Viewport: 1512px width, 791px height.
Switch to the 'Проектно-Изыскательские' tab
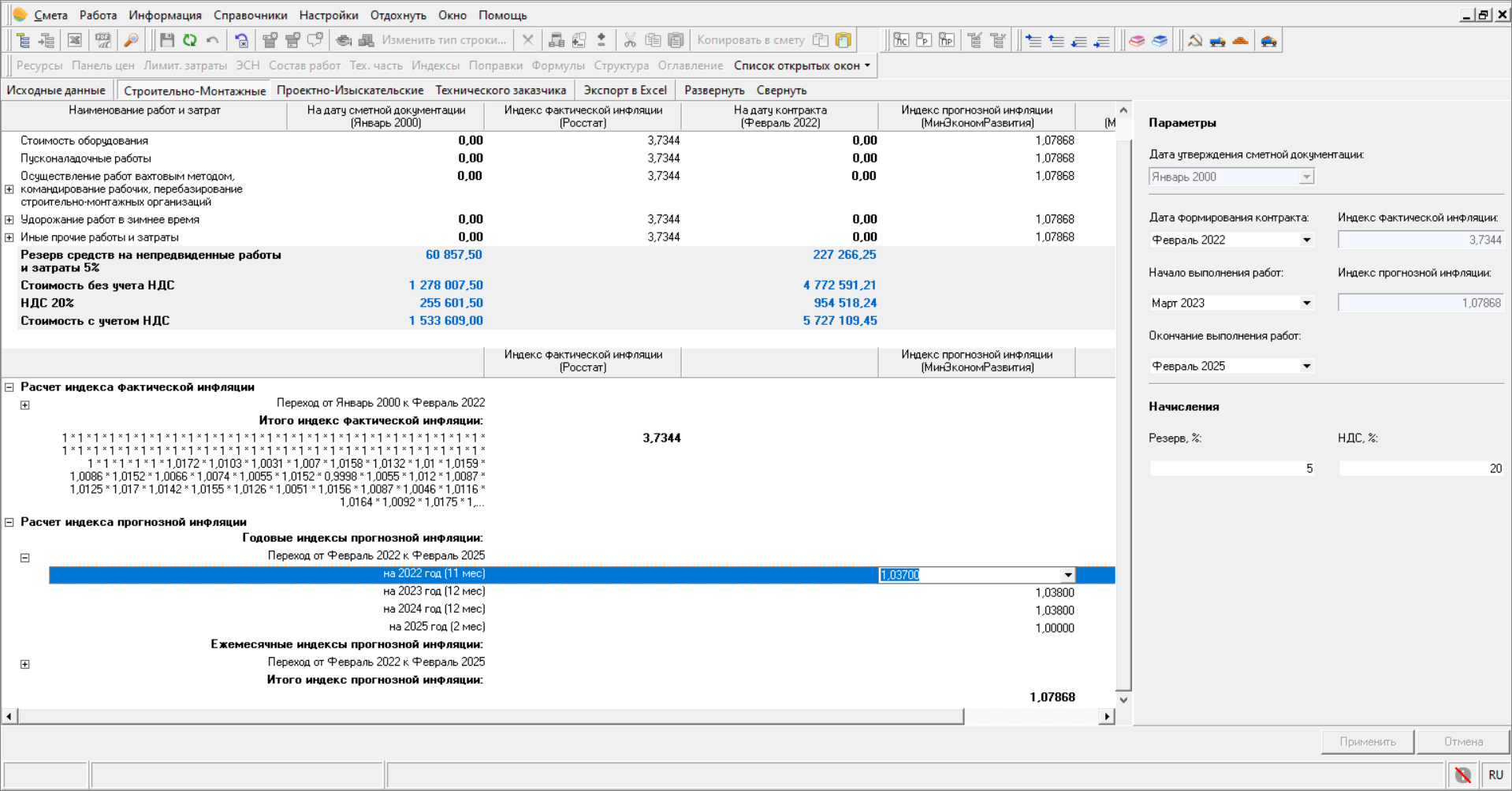point(350,91)
